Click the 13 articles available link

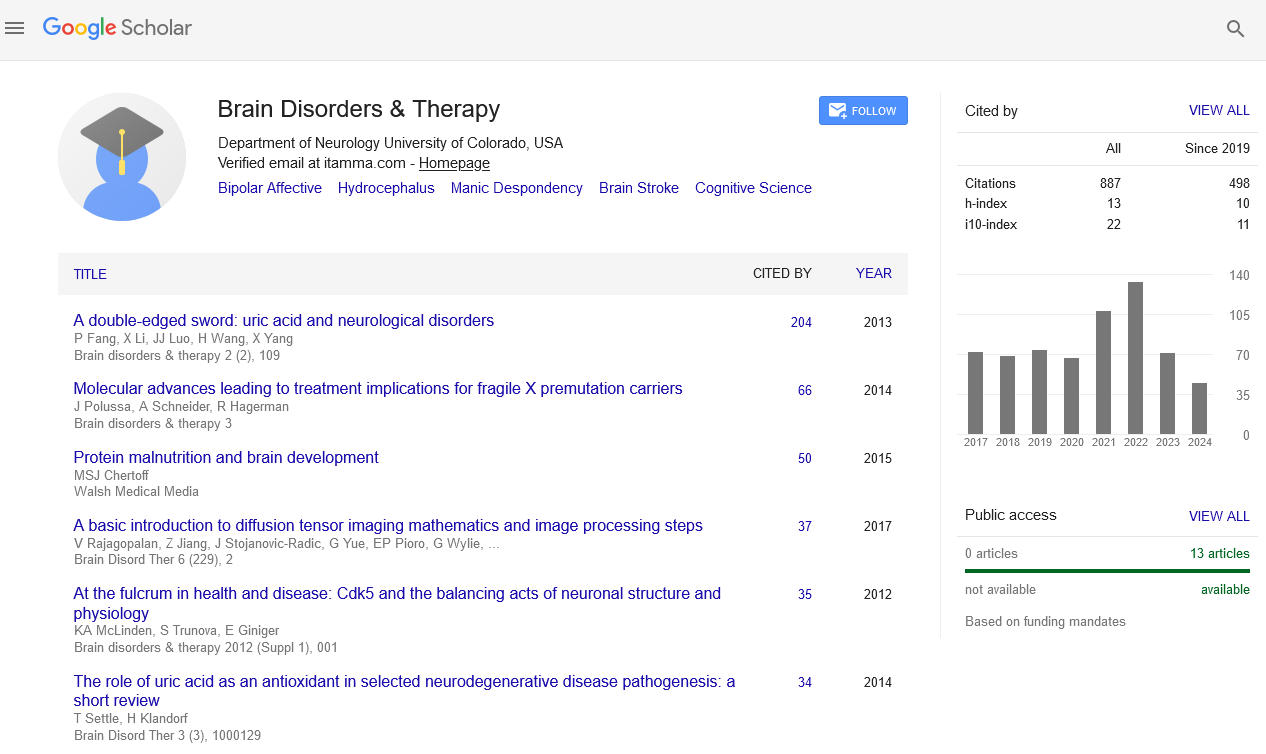point(1220,553)
